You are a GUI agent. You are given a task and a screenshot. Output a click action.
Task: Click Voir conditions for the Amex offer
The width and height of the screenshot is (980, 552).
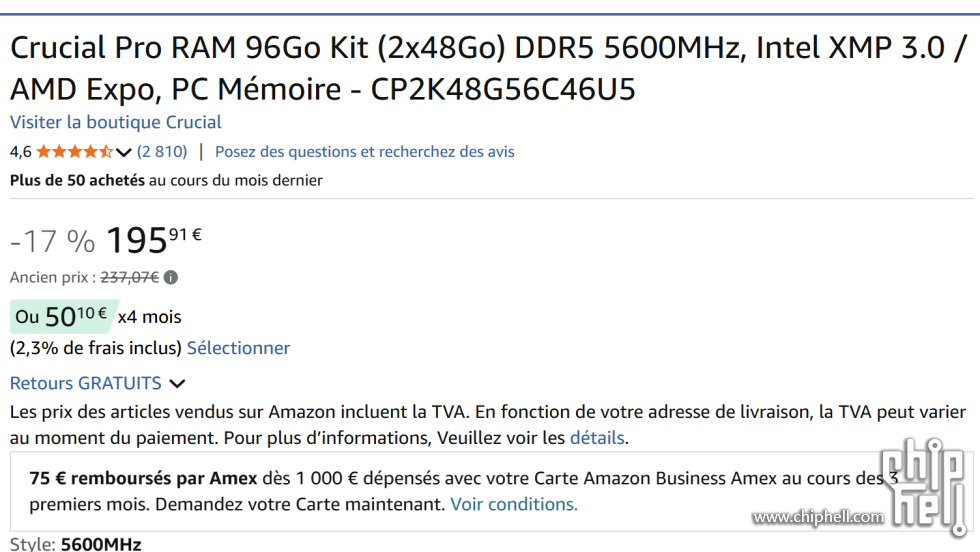(513, 504)
